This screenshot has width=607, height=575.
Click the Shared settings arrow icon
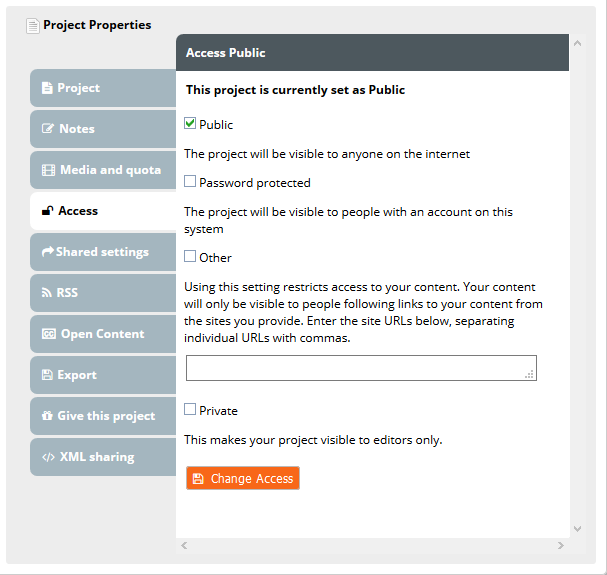(47, 252)
